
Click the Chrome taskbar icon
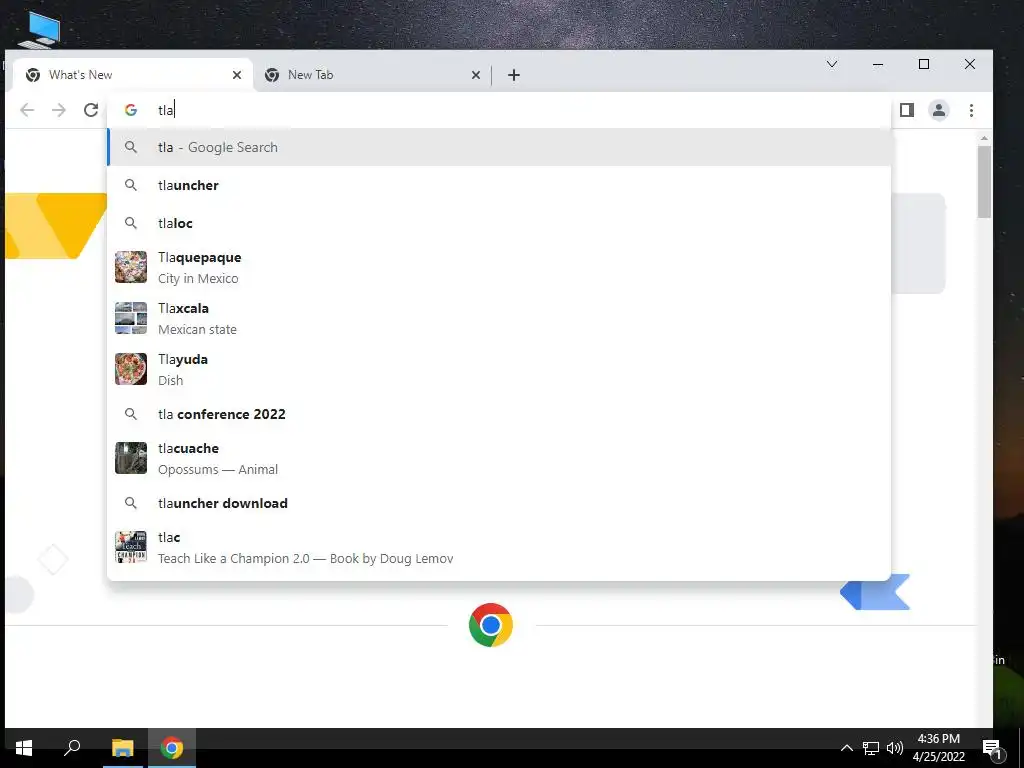pos(172,748)
